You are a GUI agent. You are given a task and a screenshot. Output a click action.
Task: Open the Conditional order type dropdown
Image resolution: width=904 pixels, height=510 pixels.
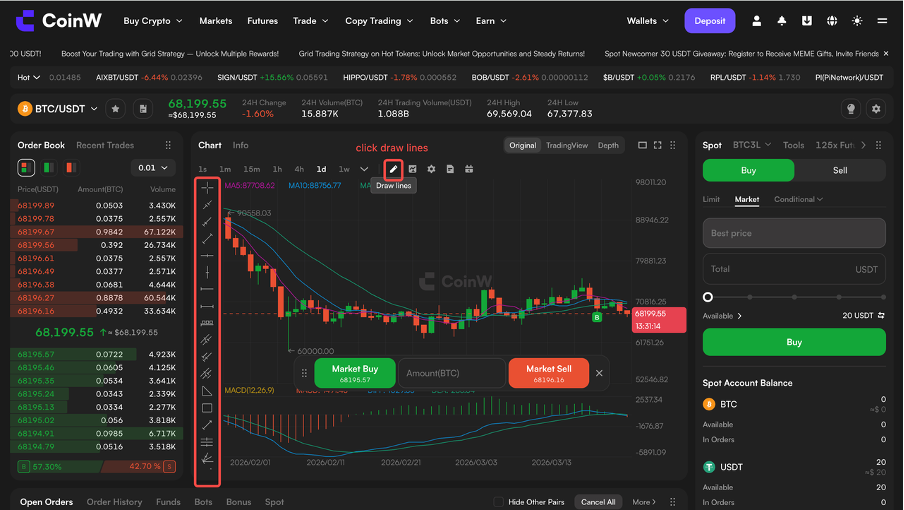coord(798,199)
